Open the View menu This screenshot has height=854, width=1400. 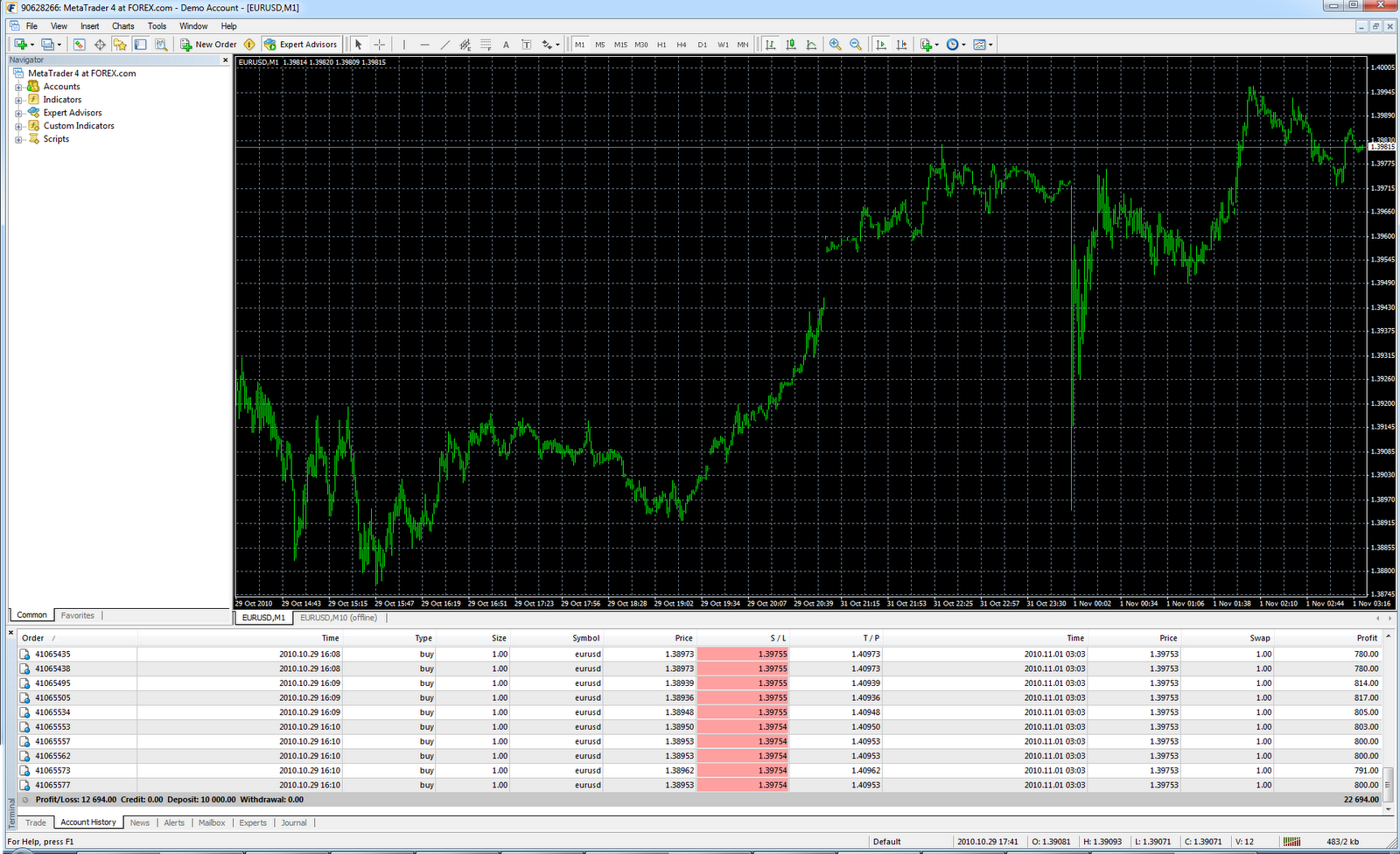pyautogui.click(x=59, y=26)
